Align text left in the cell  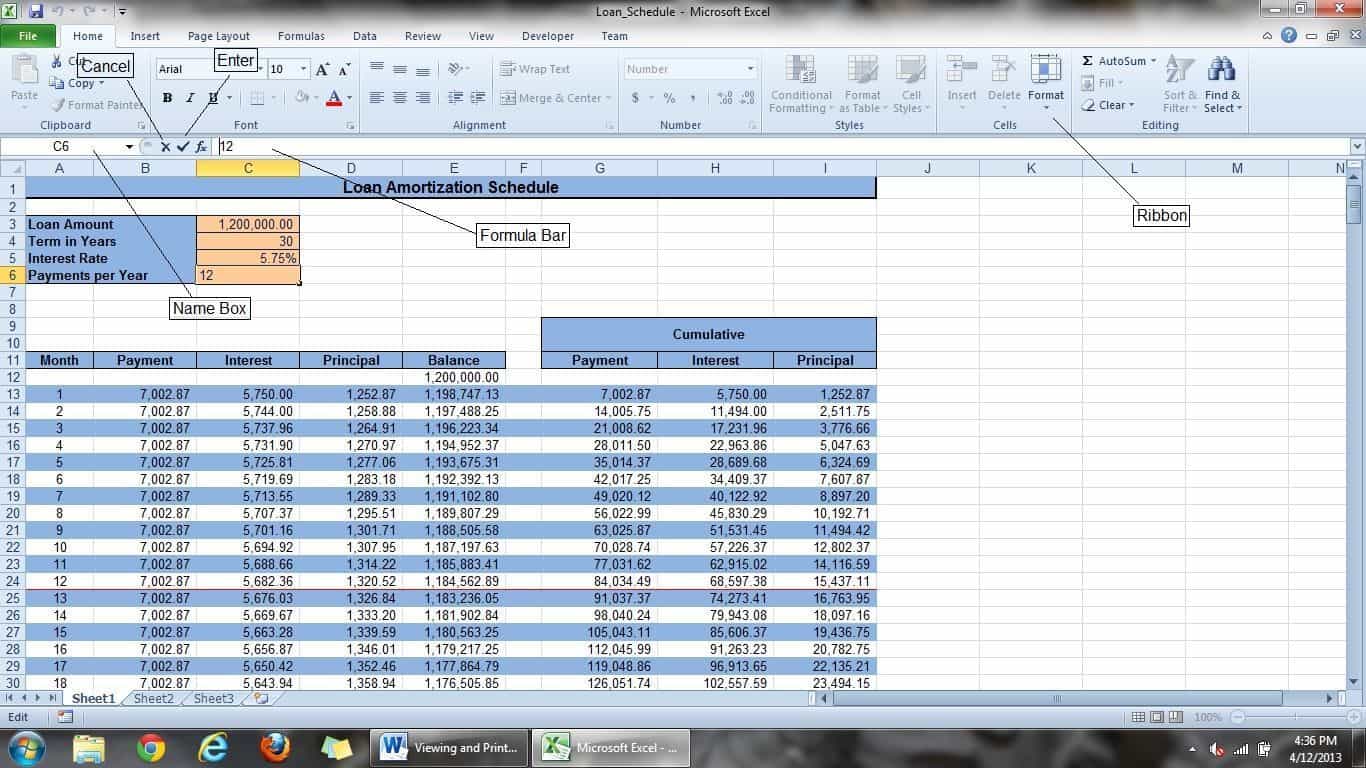coord(377,98)
